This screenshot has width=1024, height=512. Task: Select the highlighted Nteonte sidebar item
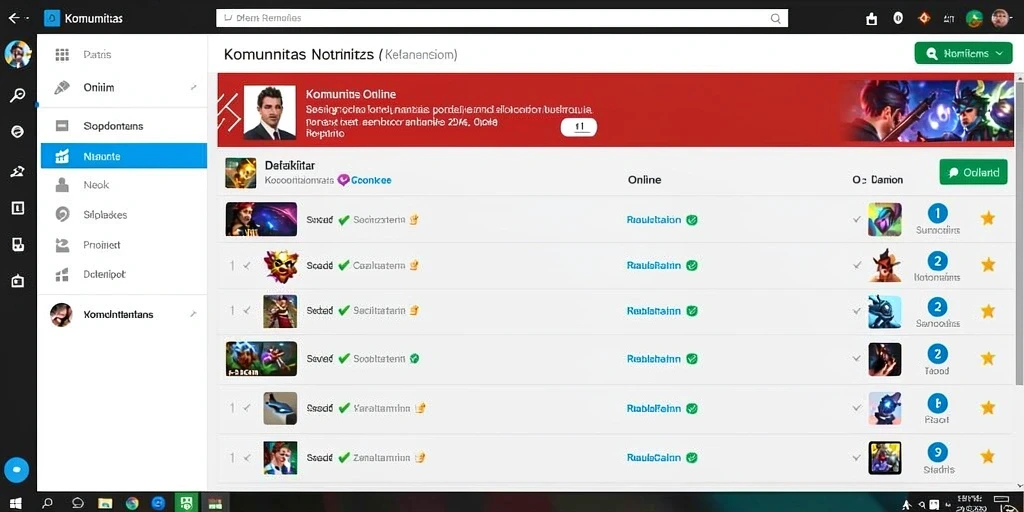pos(123,156)
